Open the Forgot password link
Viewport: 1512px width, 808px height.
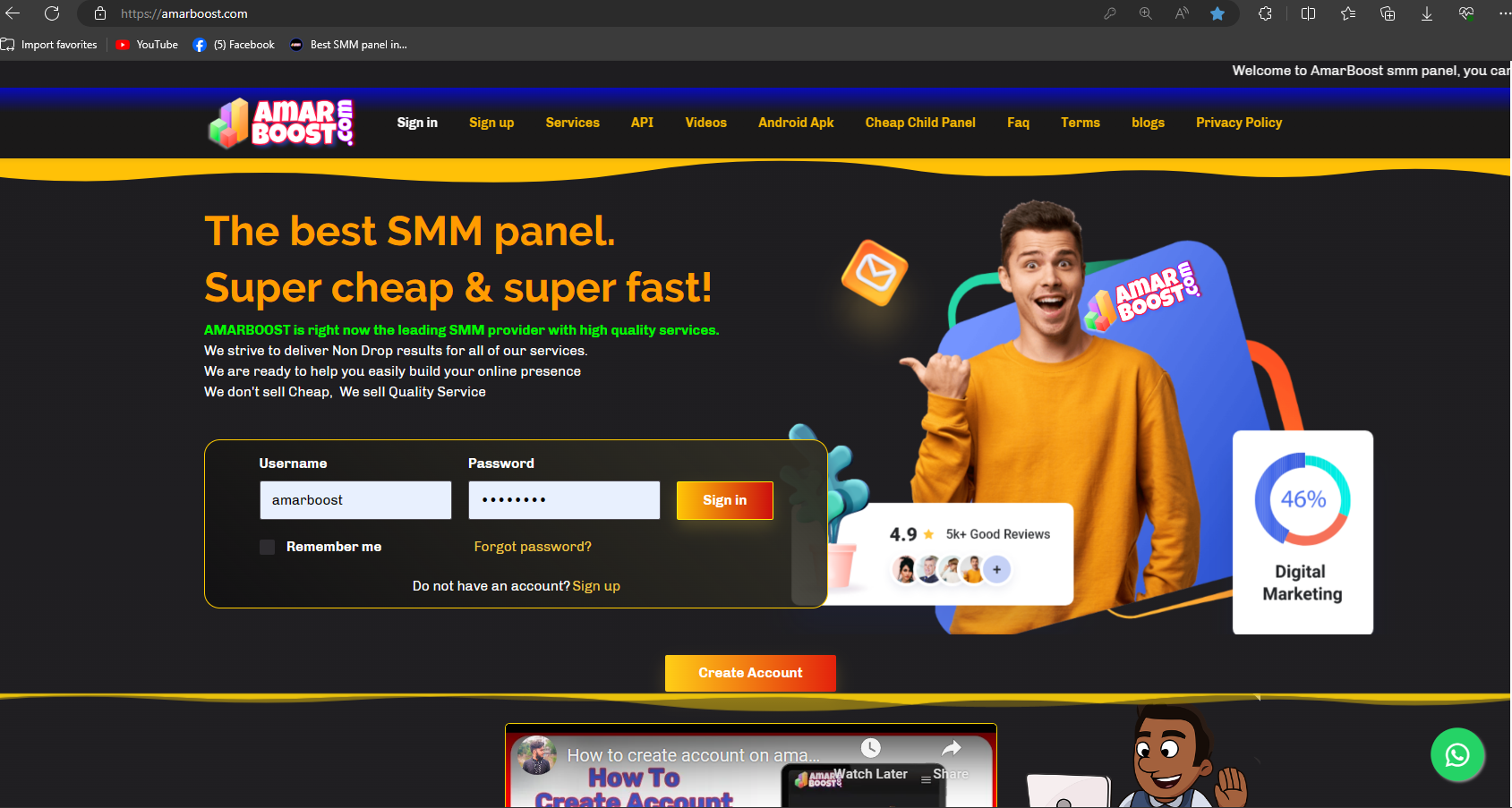[x=533, y=547]
